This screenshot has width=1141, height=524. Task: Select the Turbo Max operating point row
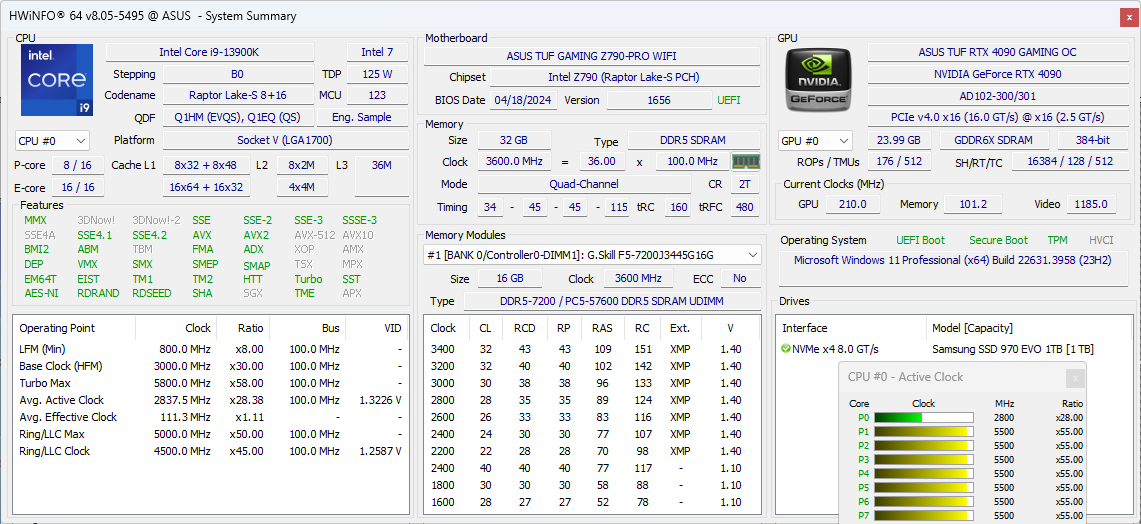click(x=210, y=383)
